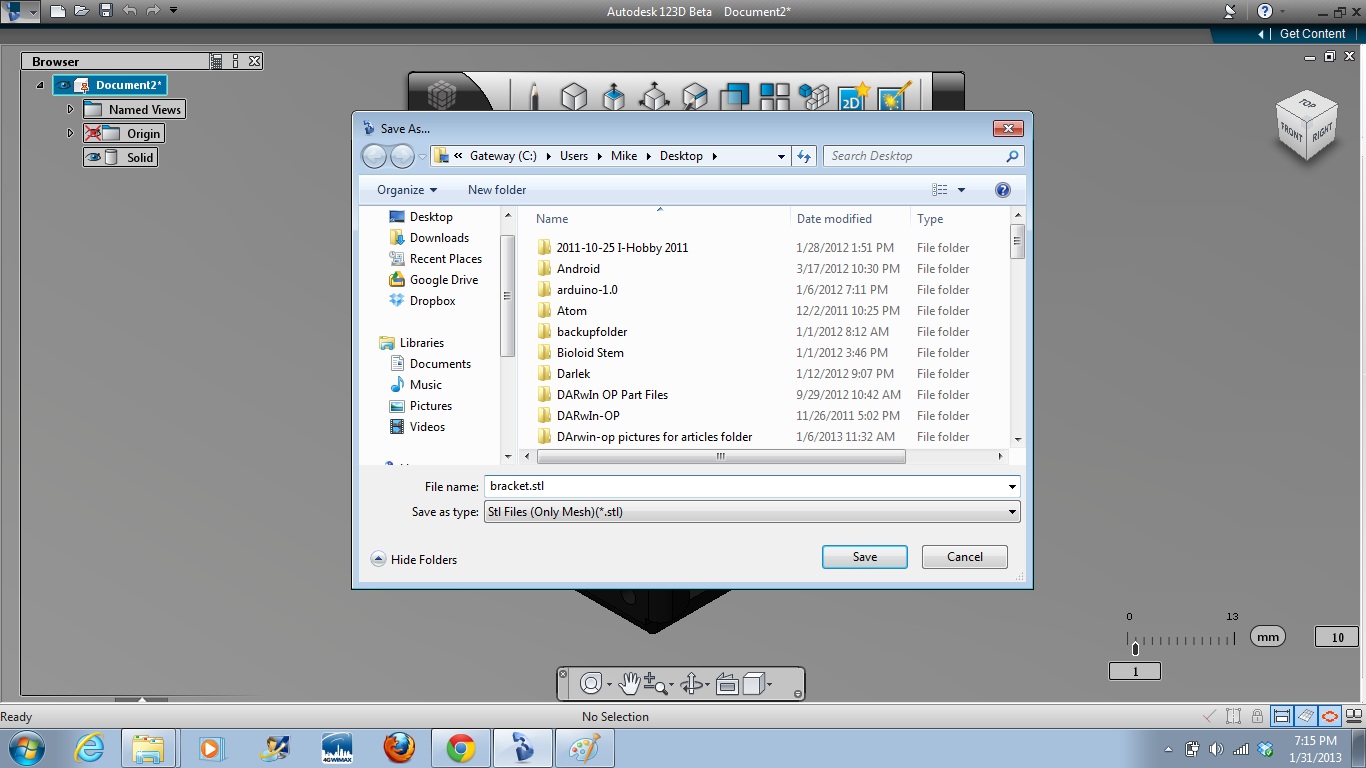This screenshot has width=1366, height=768.
Task: Open the File name history dropdown arrow
Action: point(1012,487)
